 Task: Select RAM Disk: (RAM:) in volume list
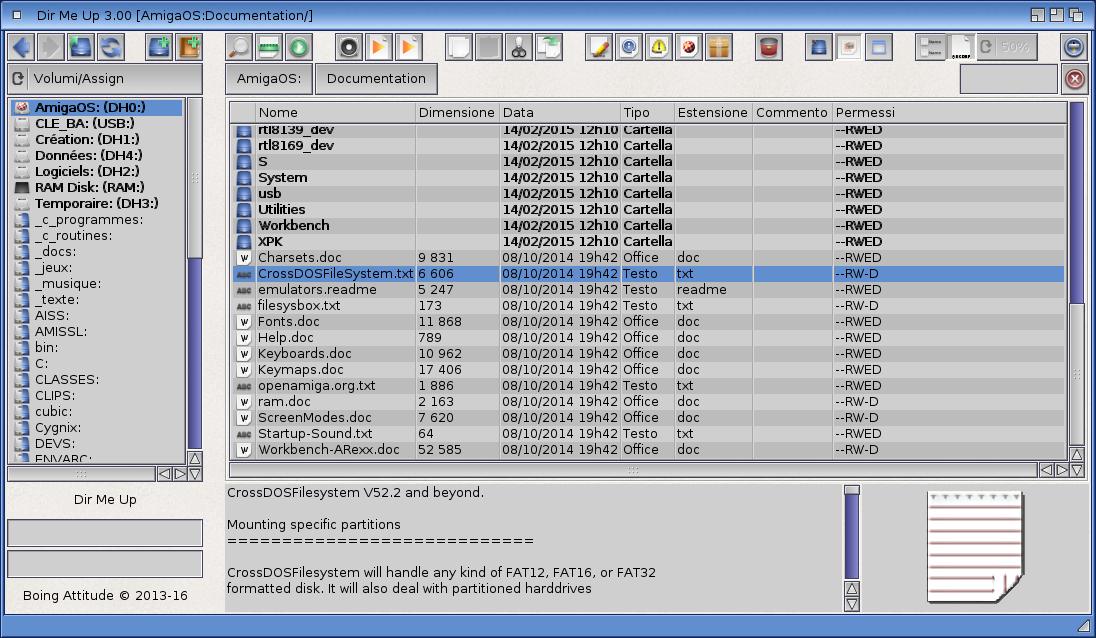pyautogui.click(x=90, y=187)
